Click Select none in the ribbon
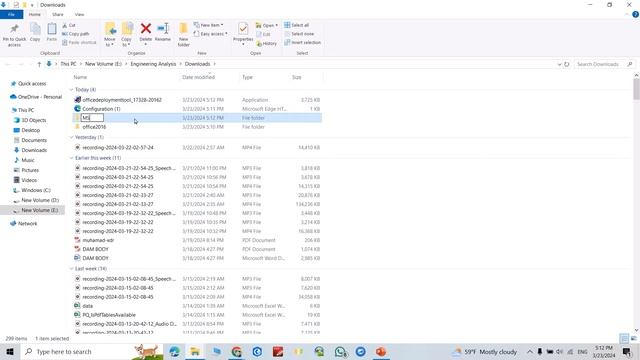 (x=299, y=34)
